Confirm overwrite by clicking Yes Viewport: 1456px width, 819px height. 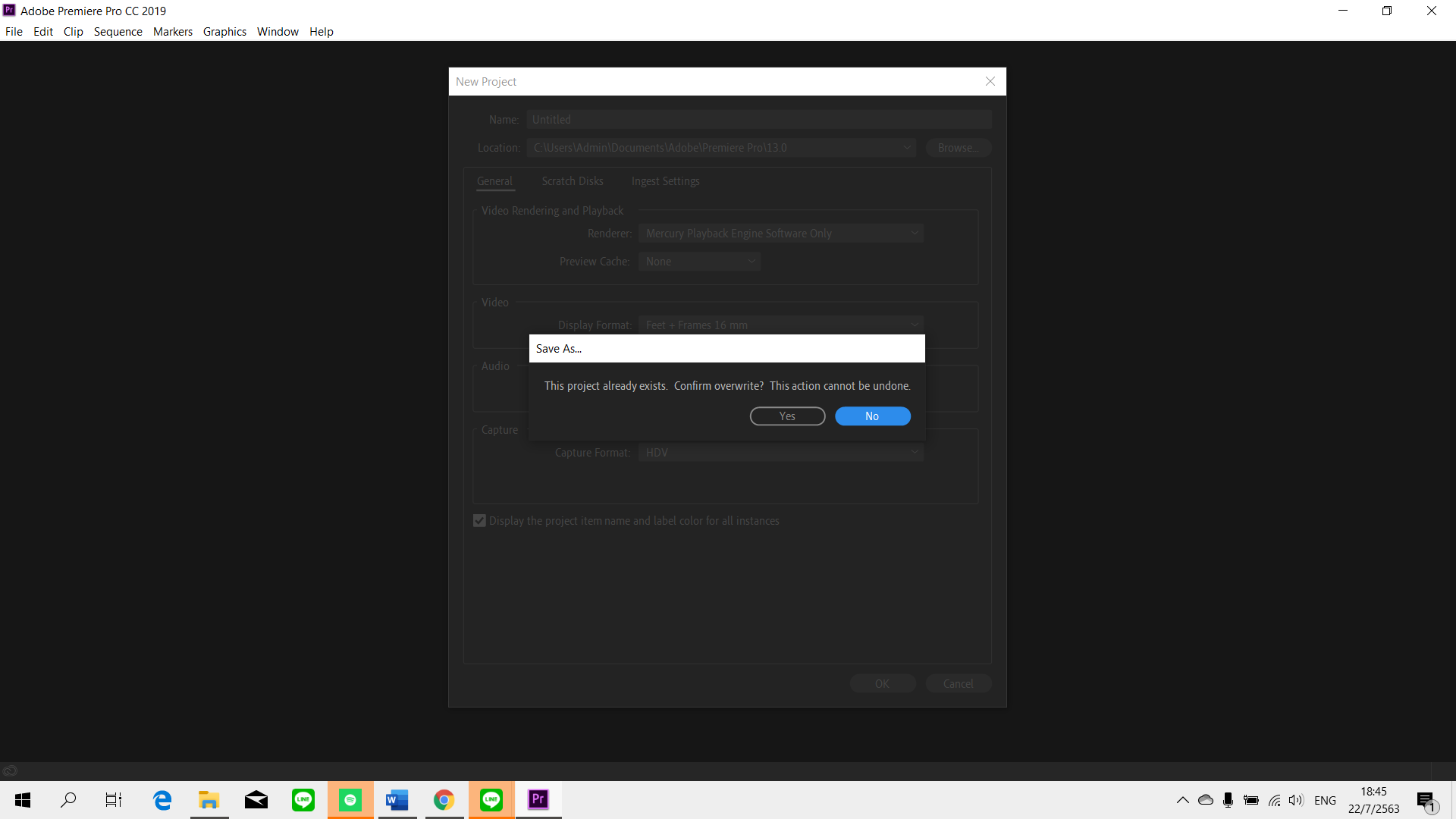(x=787, y=416)
